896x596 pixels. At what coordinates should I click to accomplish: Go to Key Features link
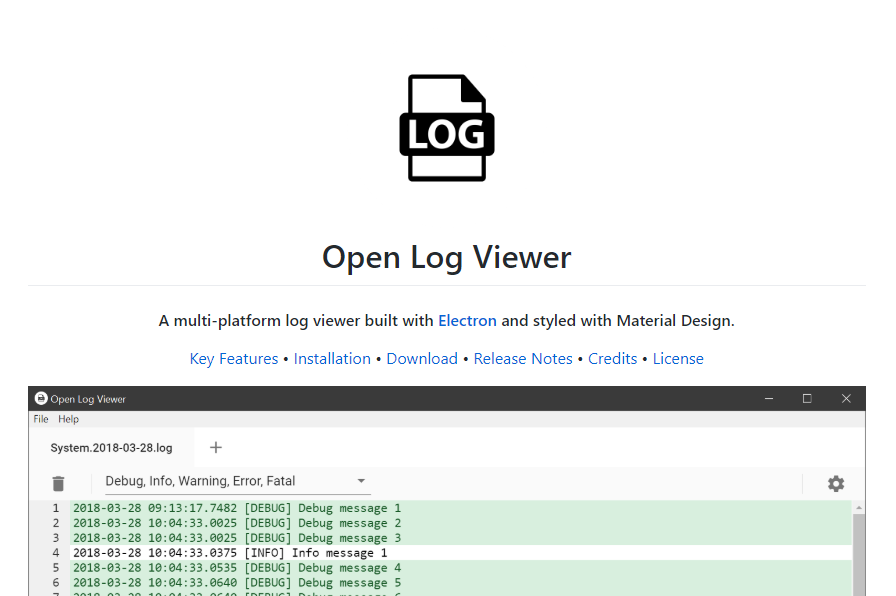pos(234,359)
